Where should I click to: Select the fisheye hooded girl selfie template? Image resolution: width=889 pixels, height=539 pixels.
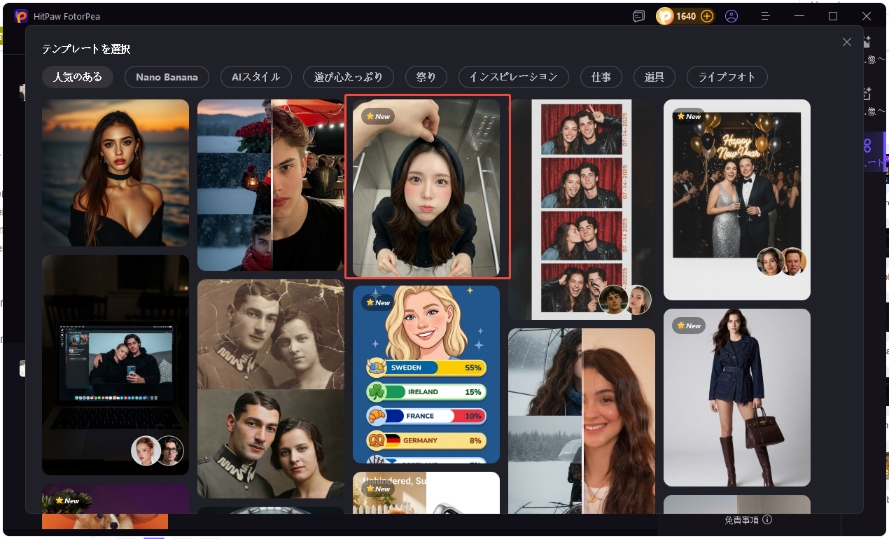[x=427, y=187]
